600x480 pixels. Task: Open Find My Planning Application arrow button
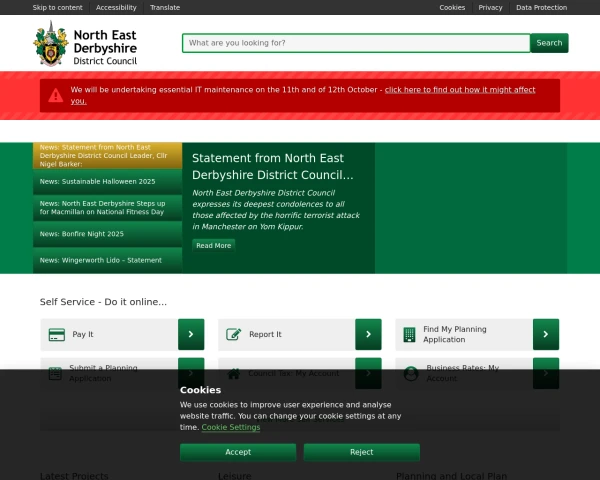point(546,334)
